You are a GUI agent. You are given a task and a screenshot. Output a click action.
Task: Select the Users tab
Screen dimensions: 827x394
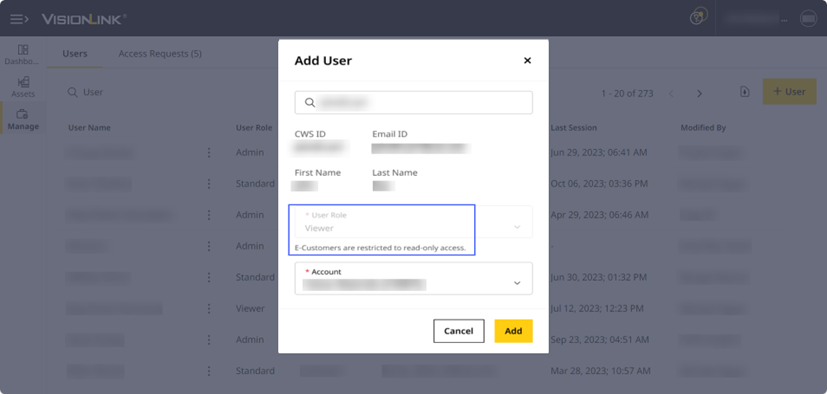(x=75, y=54)
